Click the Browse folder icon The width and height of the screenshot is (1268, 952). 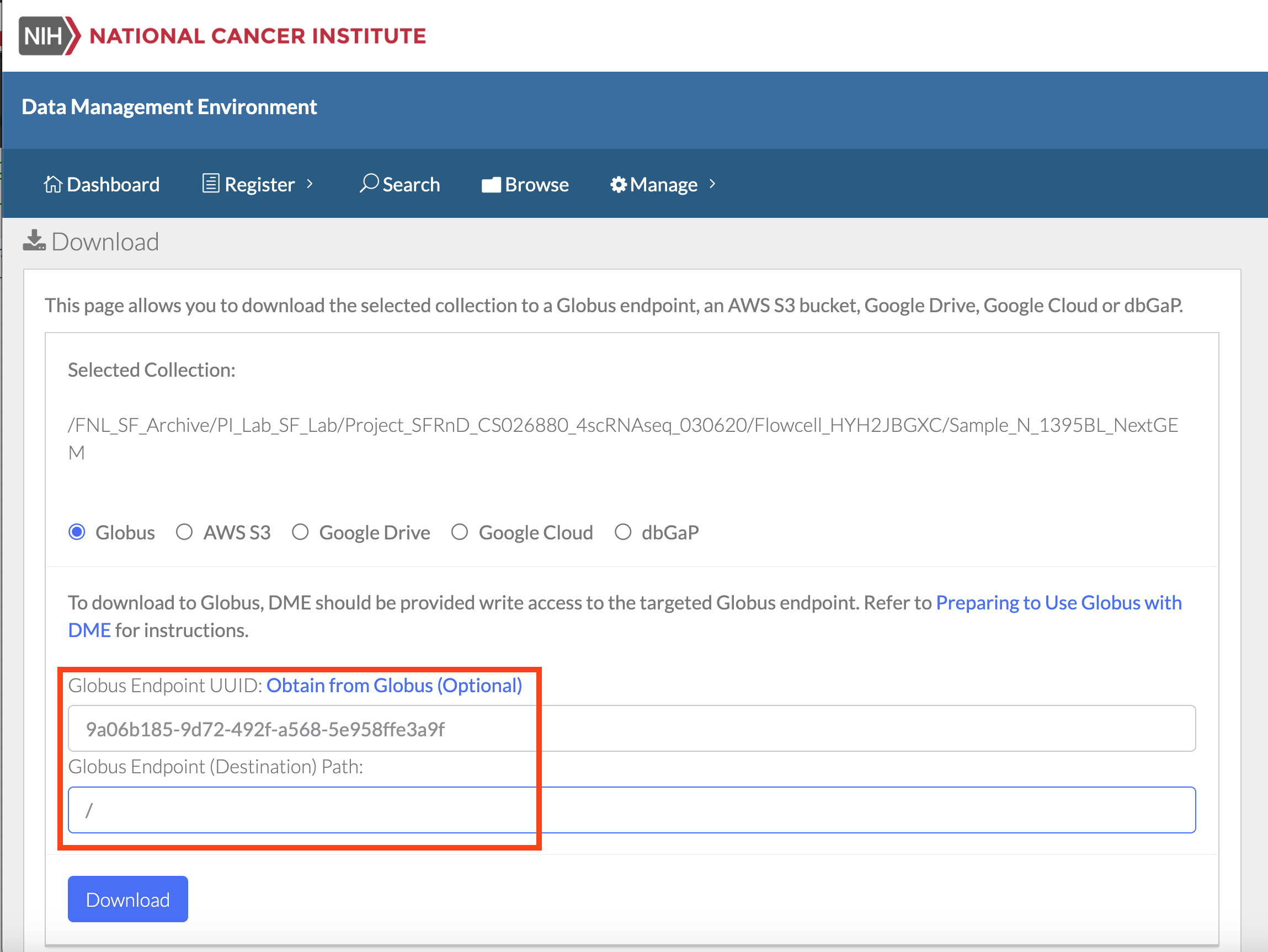tap(491, 185)
